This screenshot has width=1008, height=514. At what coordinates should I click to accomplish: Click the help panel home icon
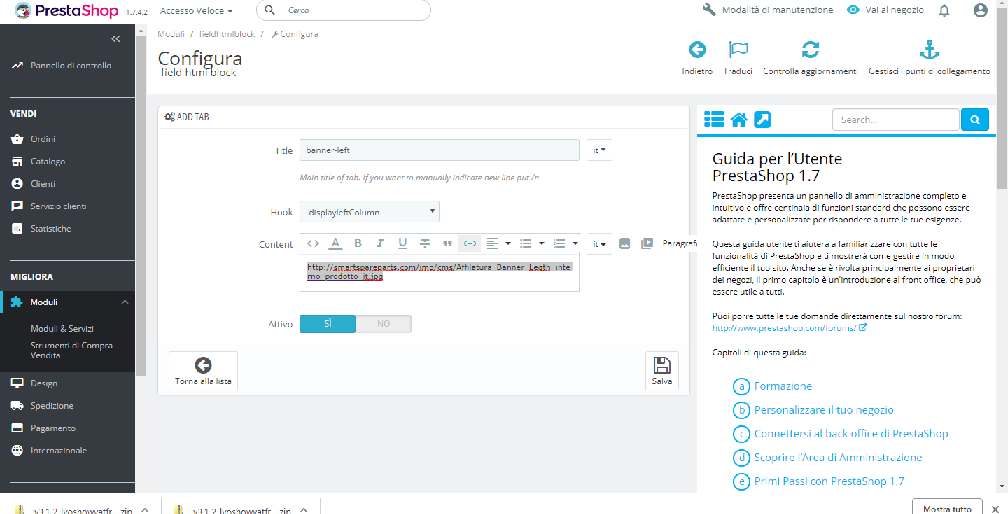pos(739,120)
